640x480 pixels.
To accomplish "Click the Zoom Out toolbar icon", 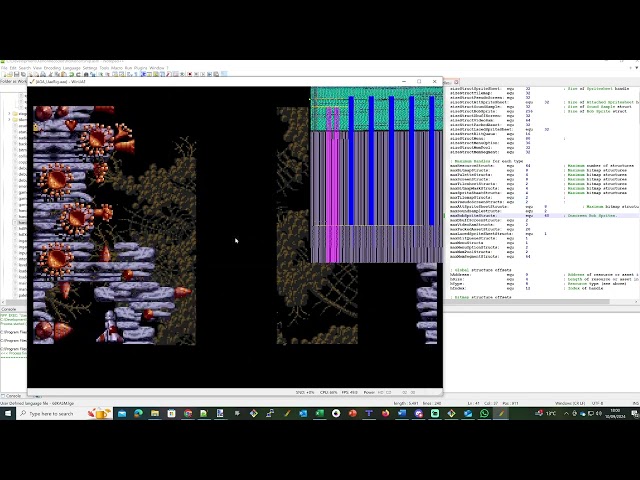I will pos(107,74).
